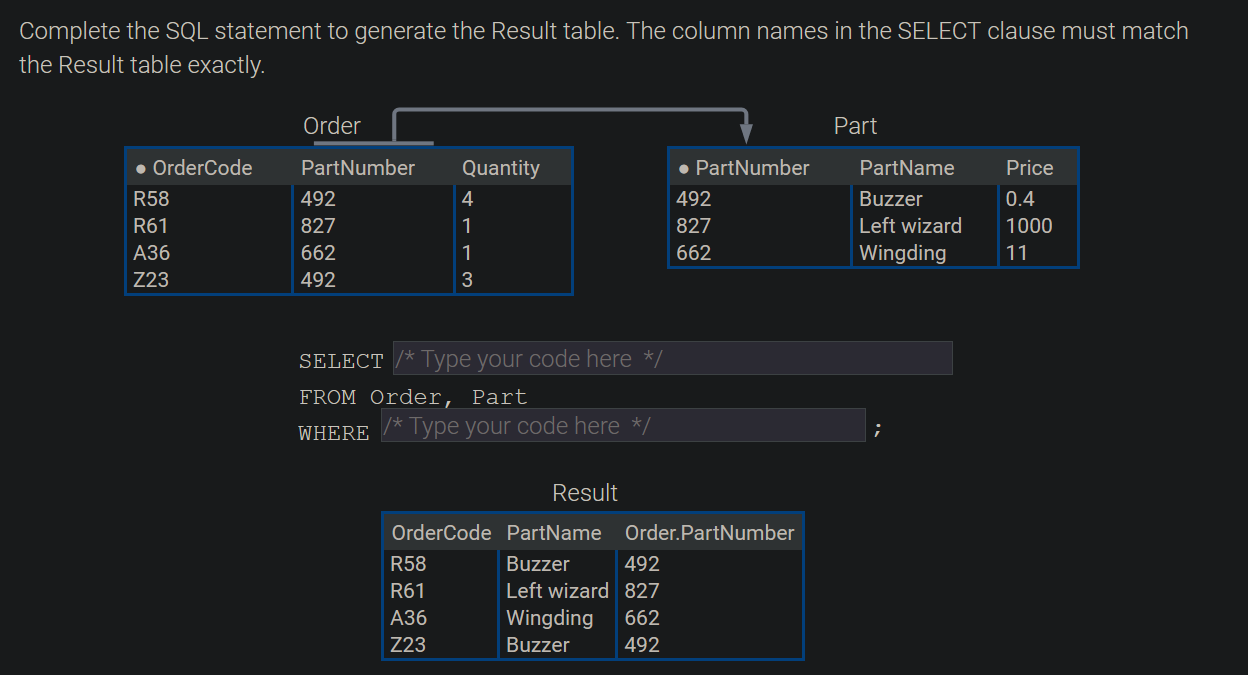This screenshot has height=675, width=1248.
Task: Click inside the SELECT clause input field
Action: coord(672,358)
